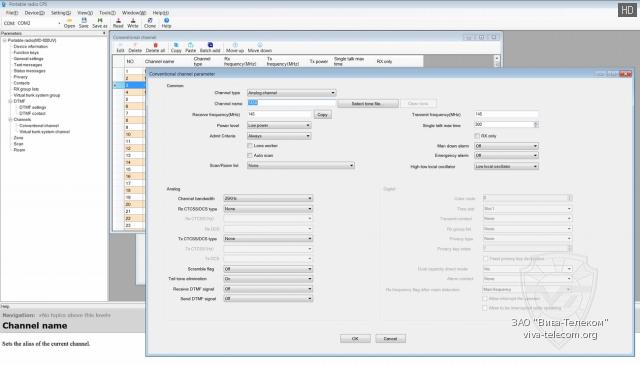Open the Tx CTCSS/DCS type dropdown

pos(268,239)
